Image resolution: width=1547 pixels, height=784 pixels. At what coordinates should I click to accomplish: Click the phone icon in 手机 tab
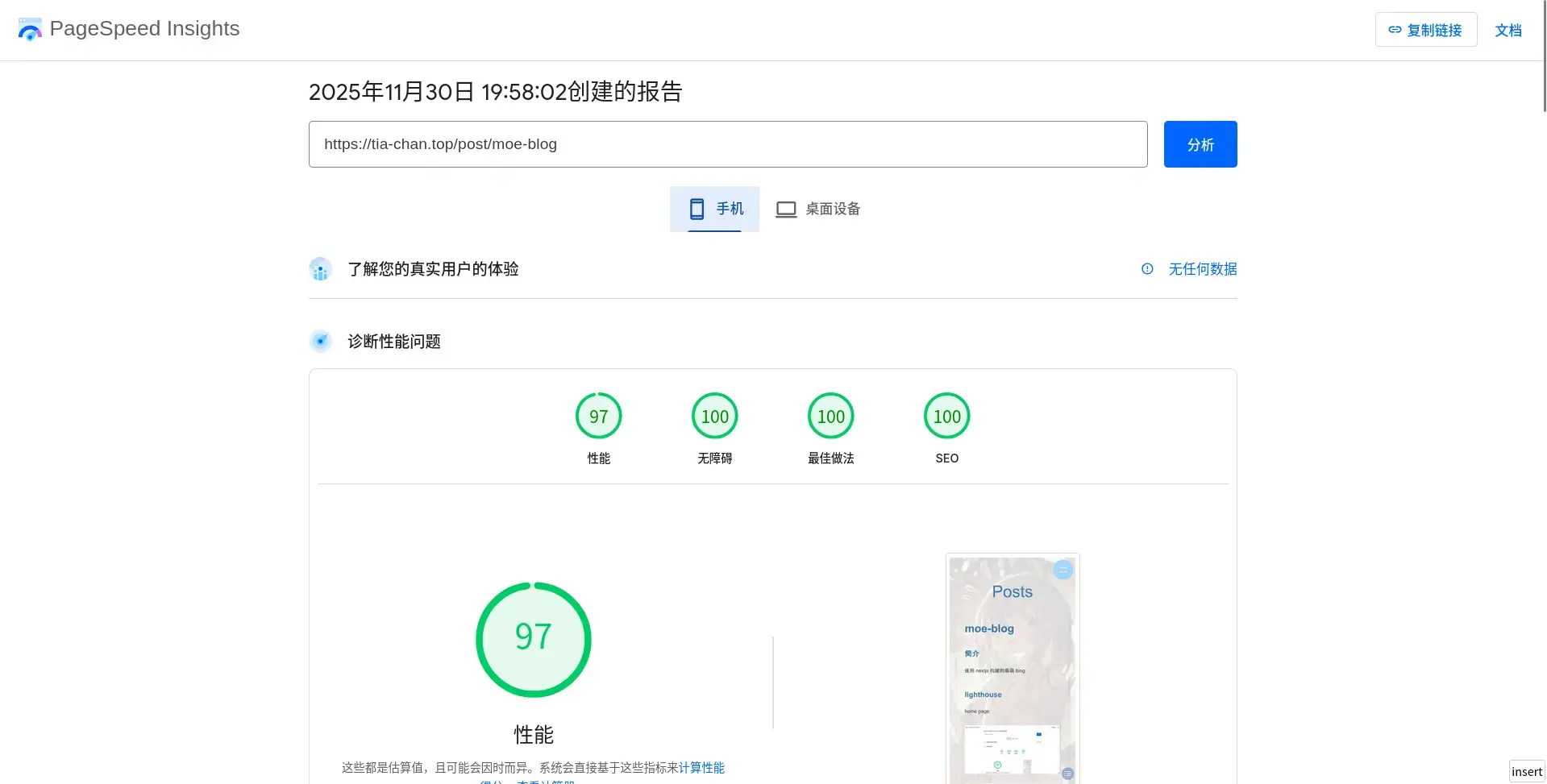pos(697,209)
